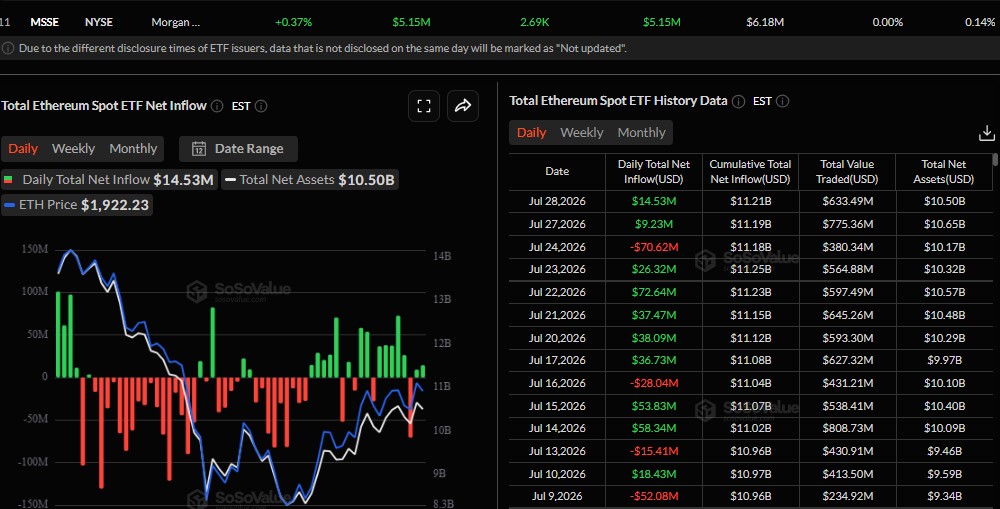Image resolution: width=1000 pixels, height=509 pixels.
Task: Click the $6.18M value in MSSE row
Action: (x=765, y=22)
